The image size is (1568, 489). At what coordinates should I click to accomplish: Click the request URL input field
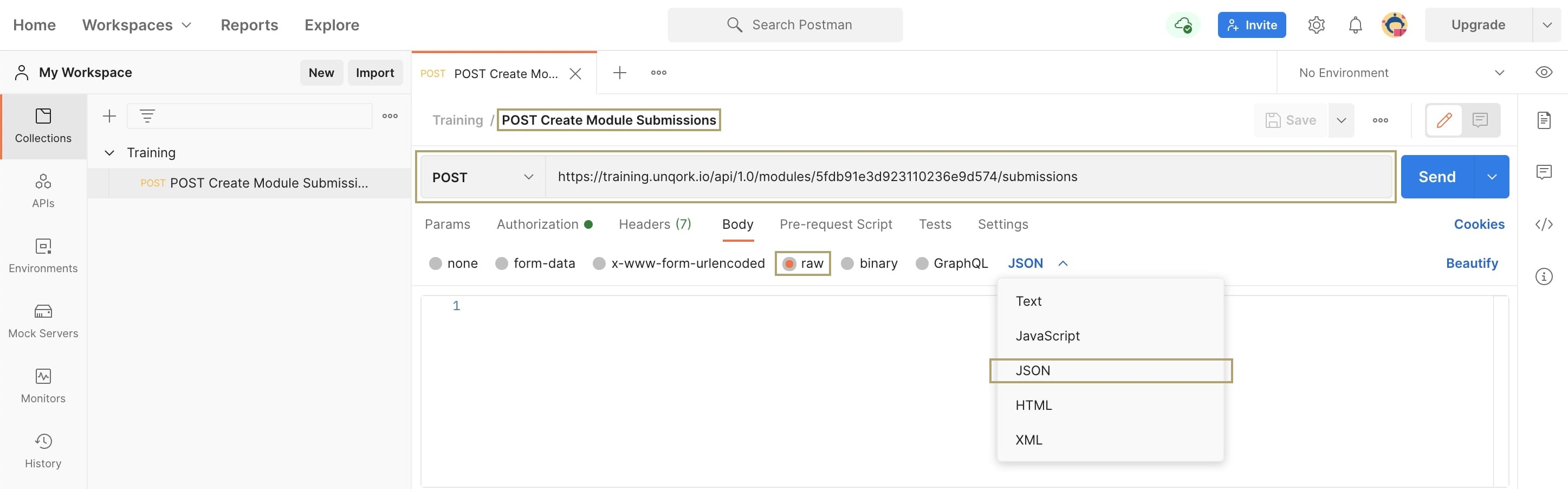(968, 177)
